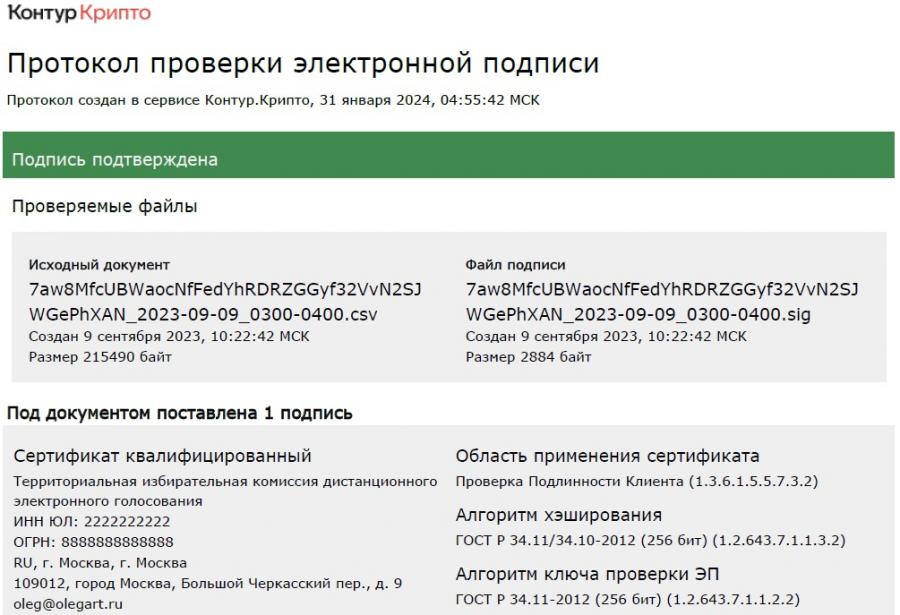Click Под документом поставлена 1 подпись heading

(179, 413)
